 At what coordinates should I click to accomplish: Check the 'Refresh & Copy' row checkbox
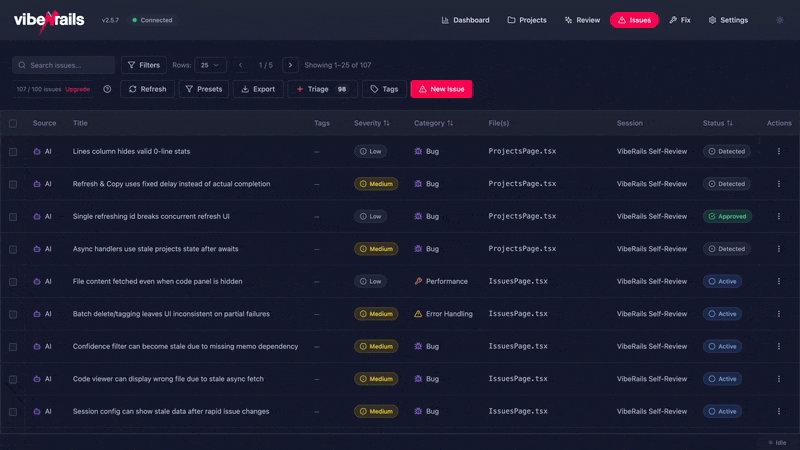point(13,184)
